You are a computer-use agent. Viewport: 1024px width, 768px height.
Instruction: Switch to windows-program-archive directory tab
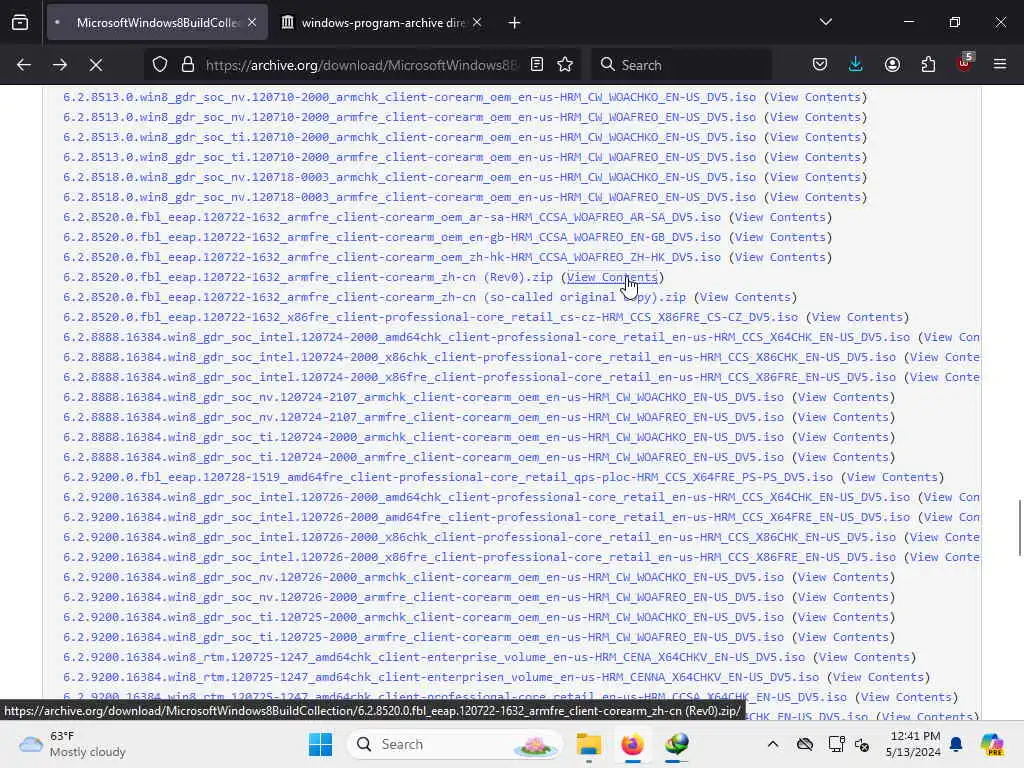pyautogui.click(x=383, y=23)
